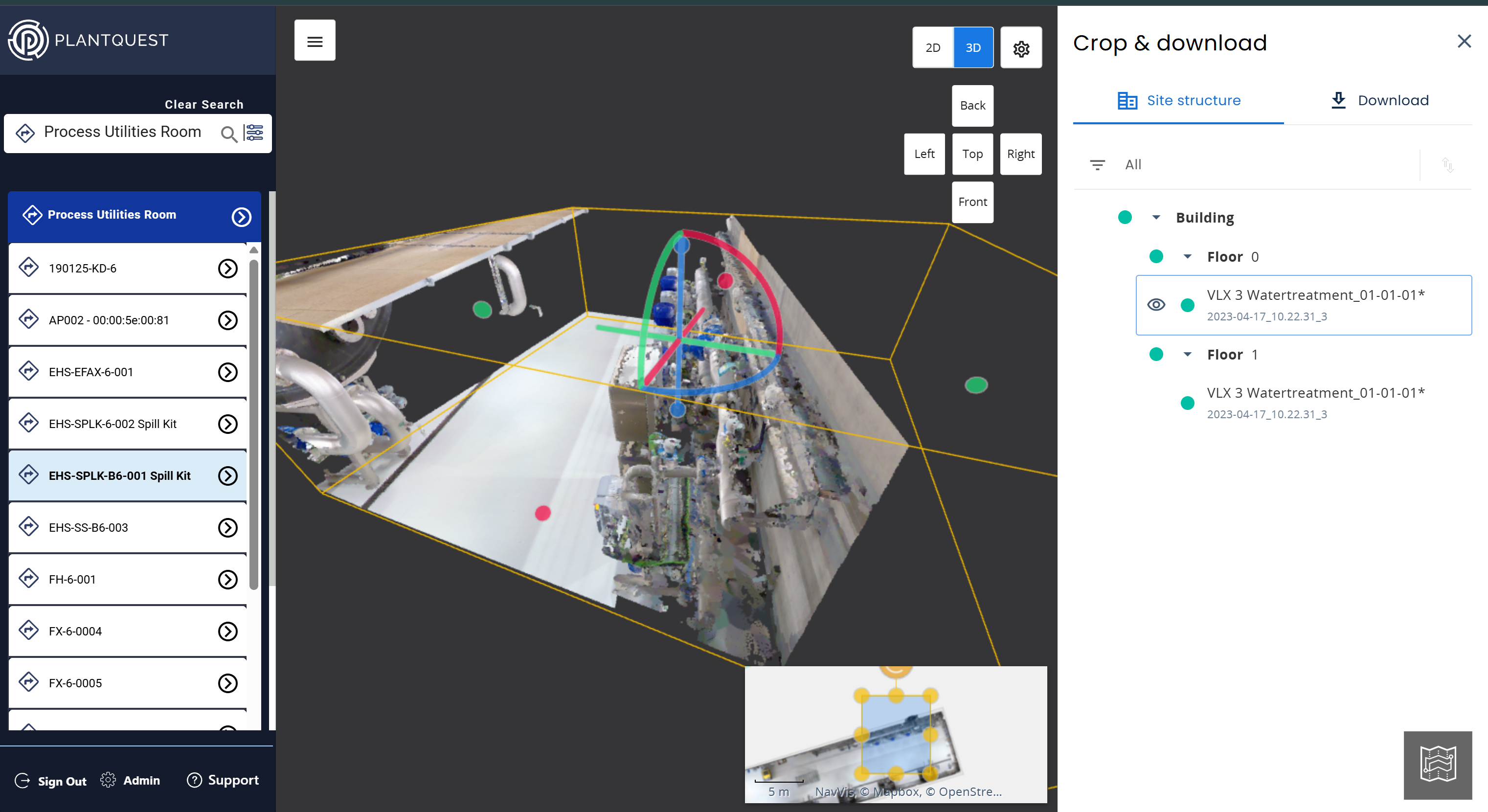Switch to the Download tab
Screen dimensions: 1488x812
click(1379, 100)
